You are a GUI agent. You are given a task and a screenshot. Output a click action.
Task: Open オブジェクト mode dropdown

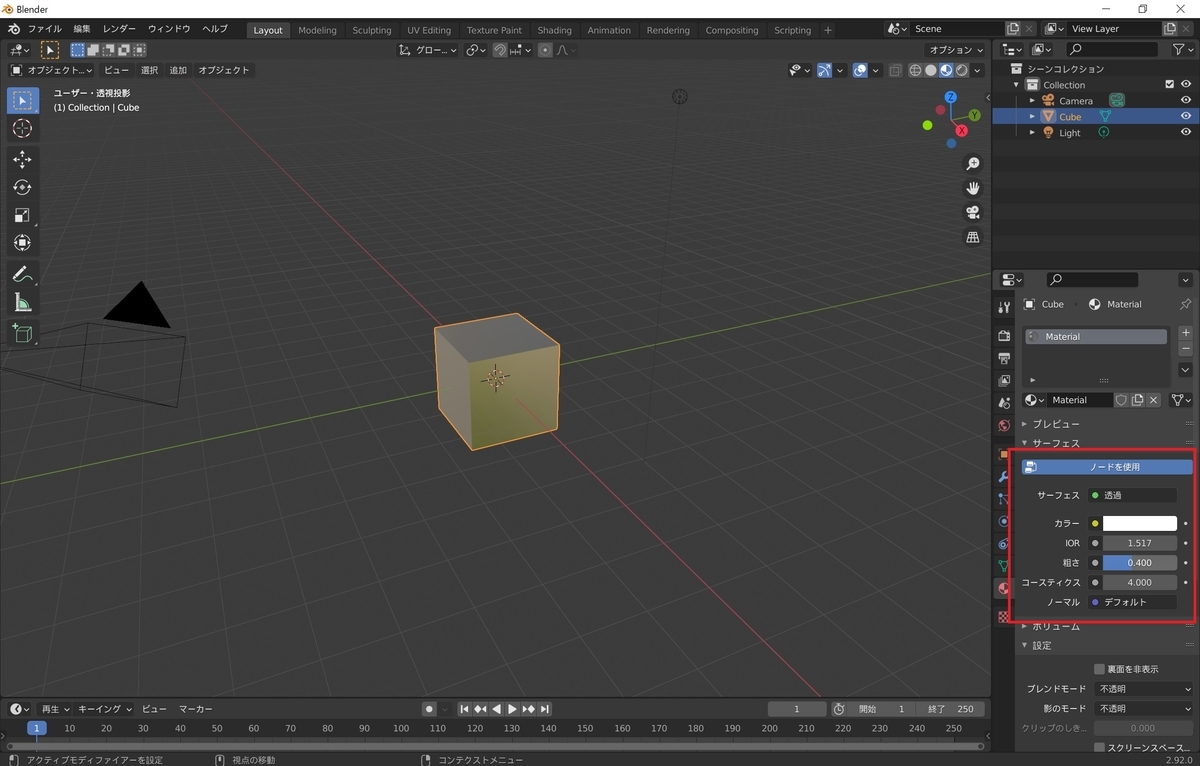tap(52, 70)
